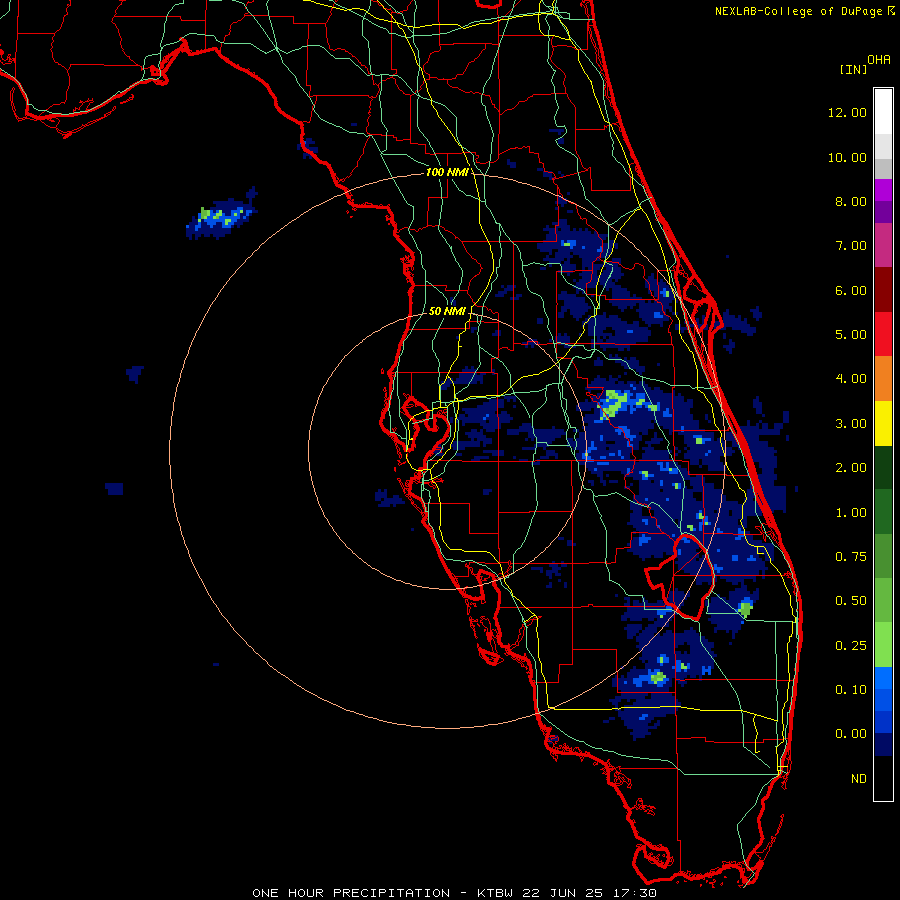Viewport: 900px width, 900px height.
Task: Select the dark red 6.00 color segment
Action: click(883, 290)
